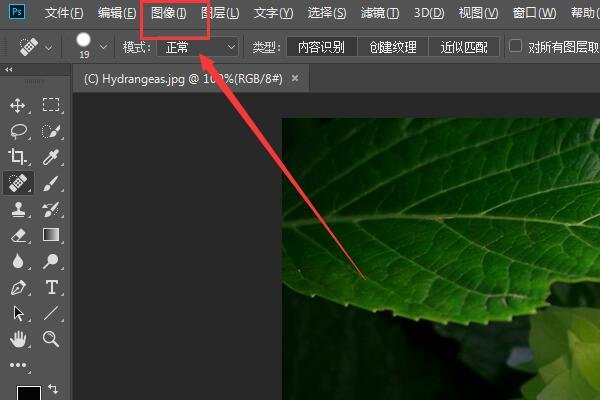Open the 图像(I) menu
This screenshot has width=600, height=400.
(x=168, y=13)
